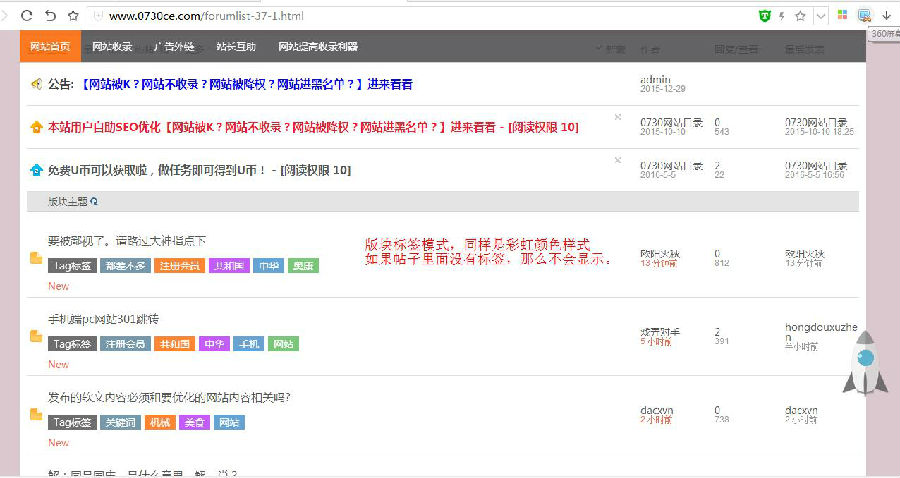Click the colorful grid extensions icon
This screenshot has width=900, height=478.
pos(843,16)
